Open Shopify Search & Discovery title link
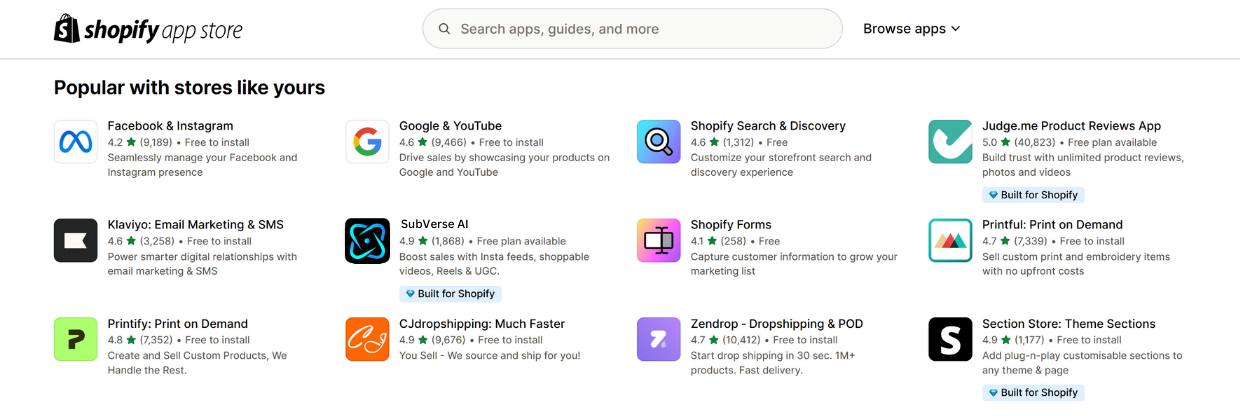The image size is (1241, 416). (x=768, y=126)
